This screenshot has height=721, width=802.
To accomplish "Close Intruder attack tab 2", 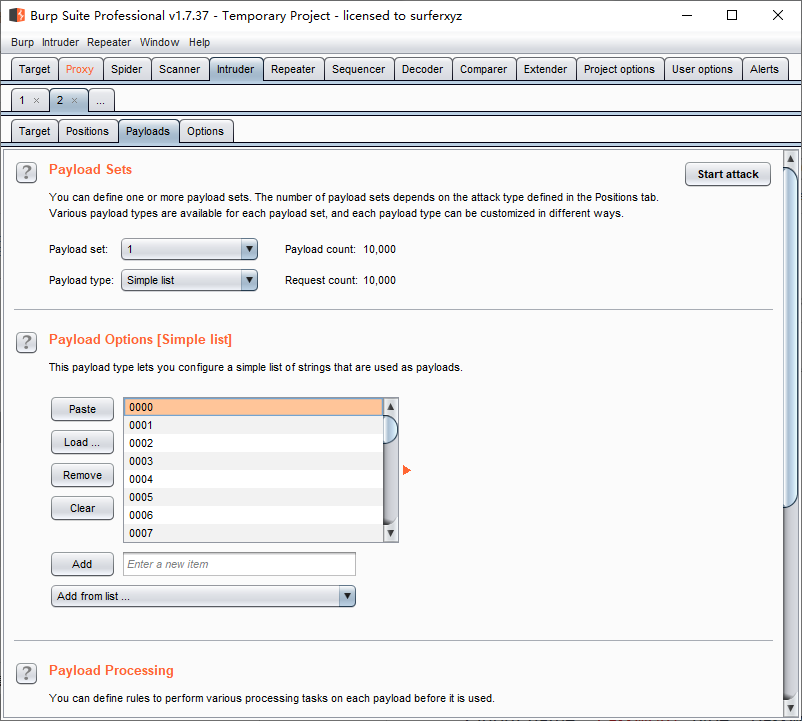I will pyautogui.click(x=74, y=100).
